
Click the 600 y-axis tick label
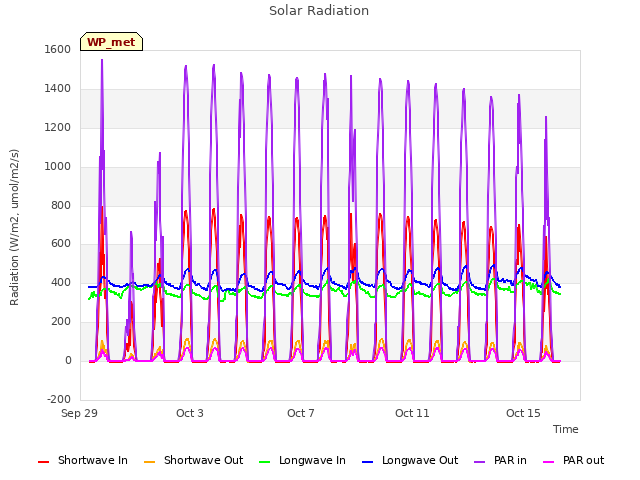(61, 244)
